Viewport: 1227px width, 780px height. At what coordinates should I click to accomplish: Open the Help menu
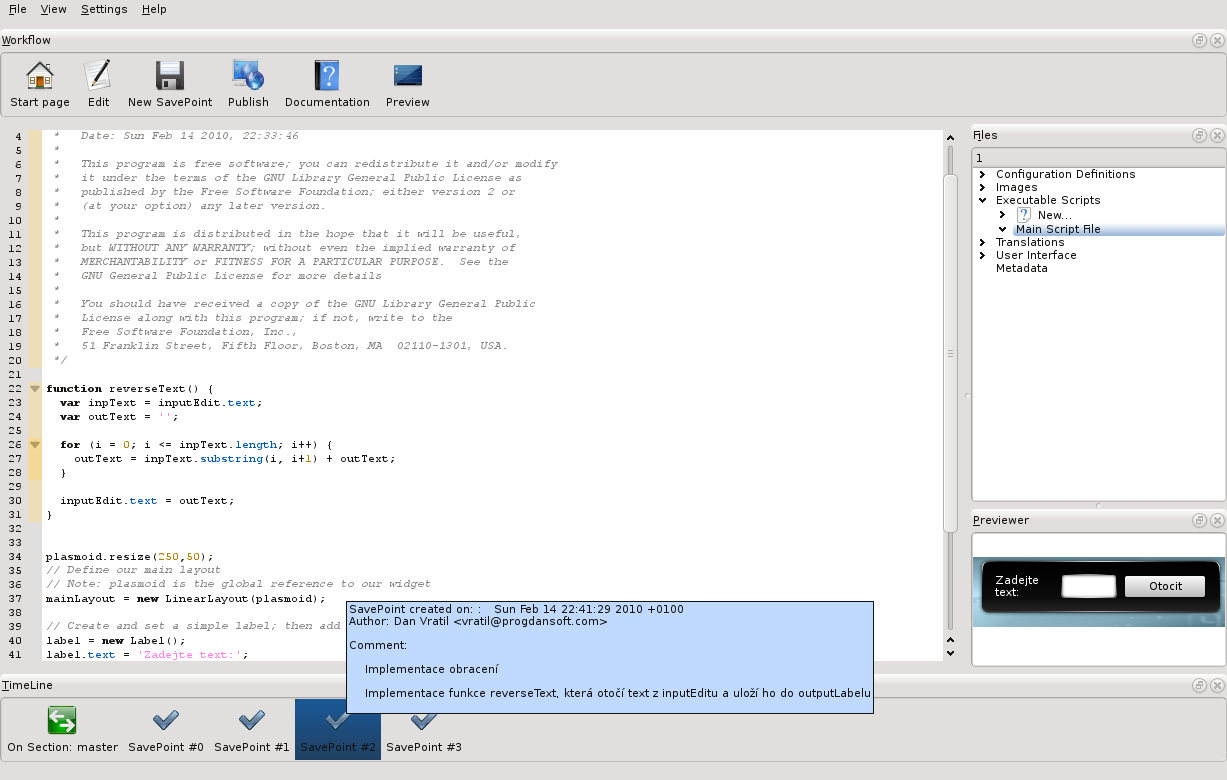(x=154, y=9)
